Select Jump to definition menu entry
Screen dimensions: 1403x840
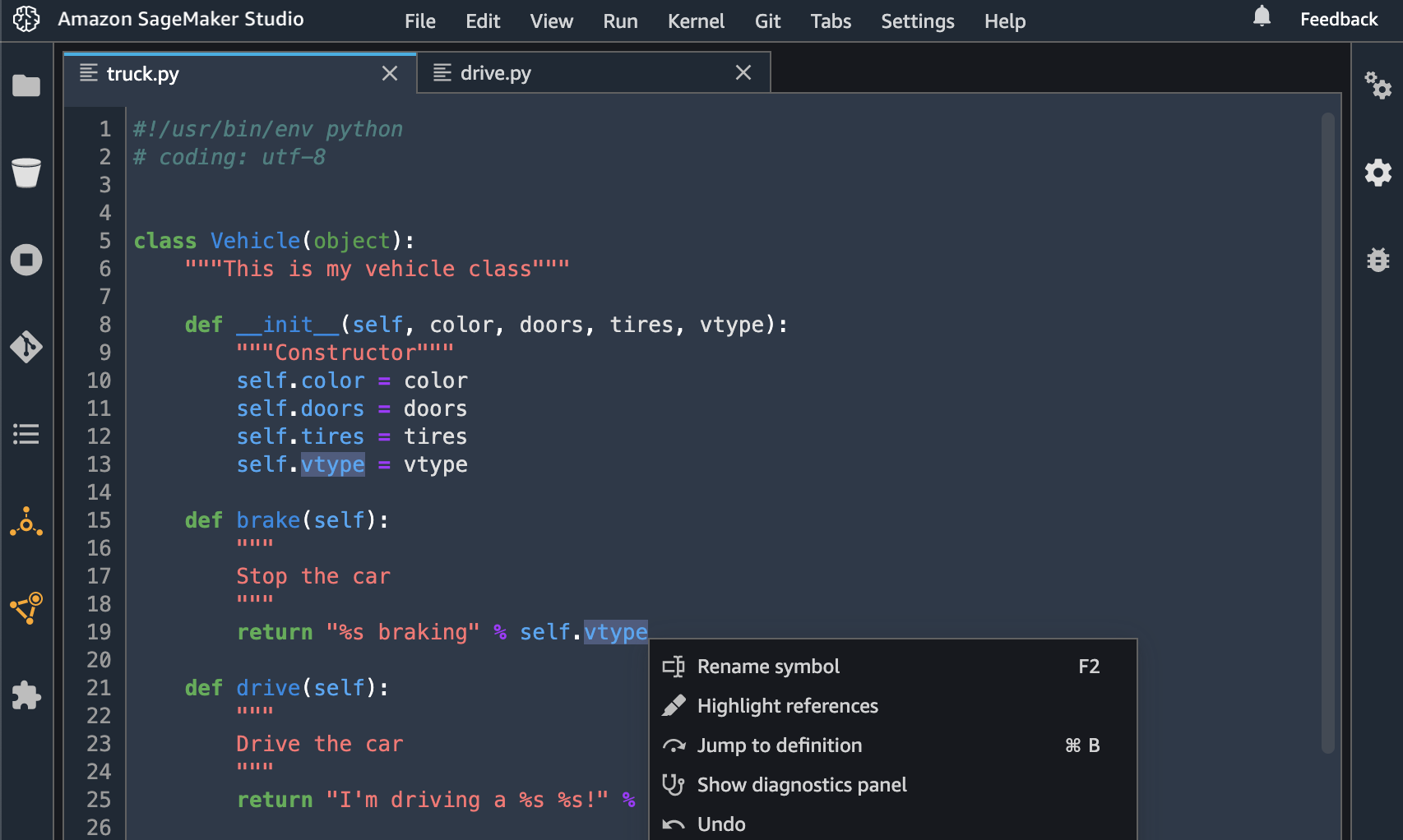tap(893, 745)
